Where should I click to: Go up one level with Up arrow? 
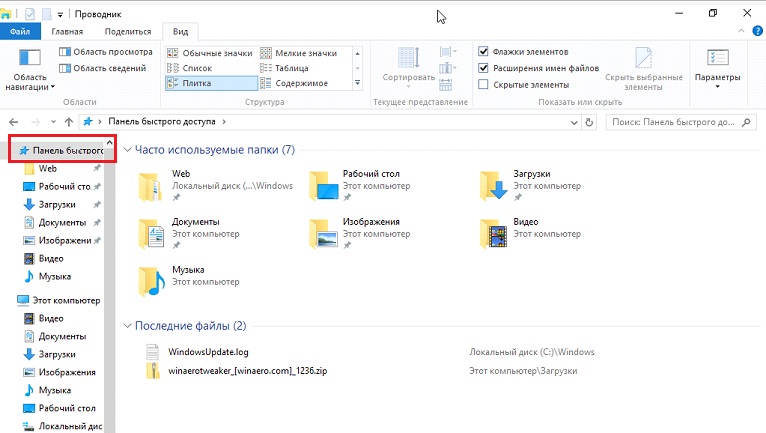[69, 122]
